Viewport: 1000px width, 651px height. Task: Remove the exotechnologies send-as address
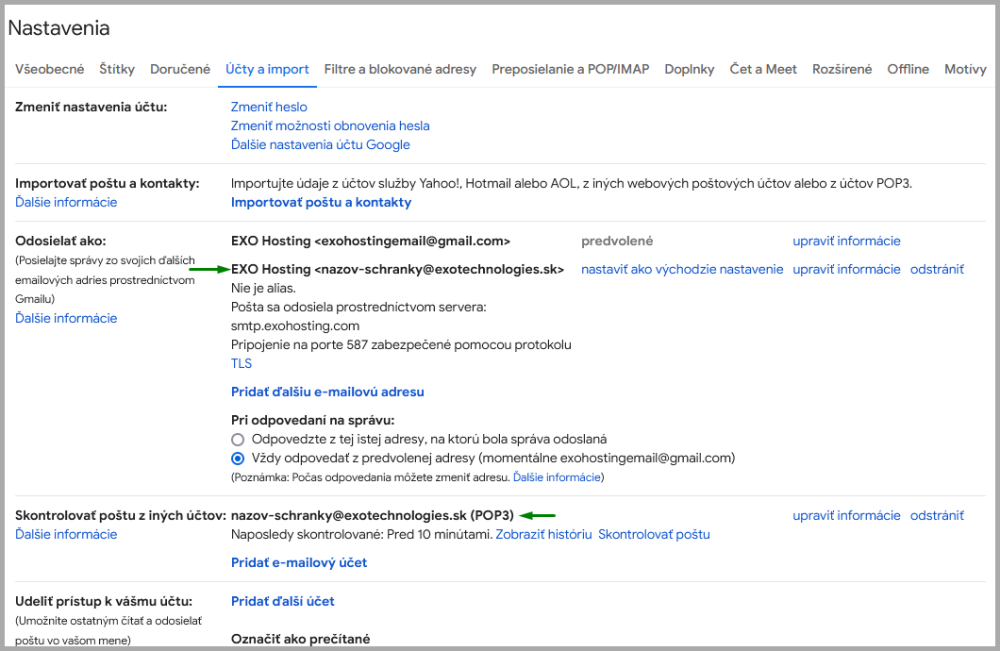(x=936, y=269)
